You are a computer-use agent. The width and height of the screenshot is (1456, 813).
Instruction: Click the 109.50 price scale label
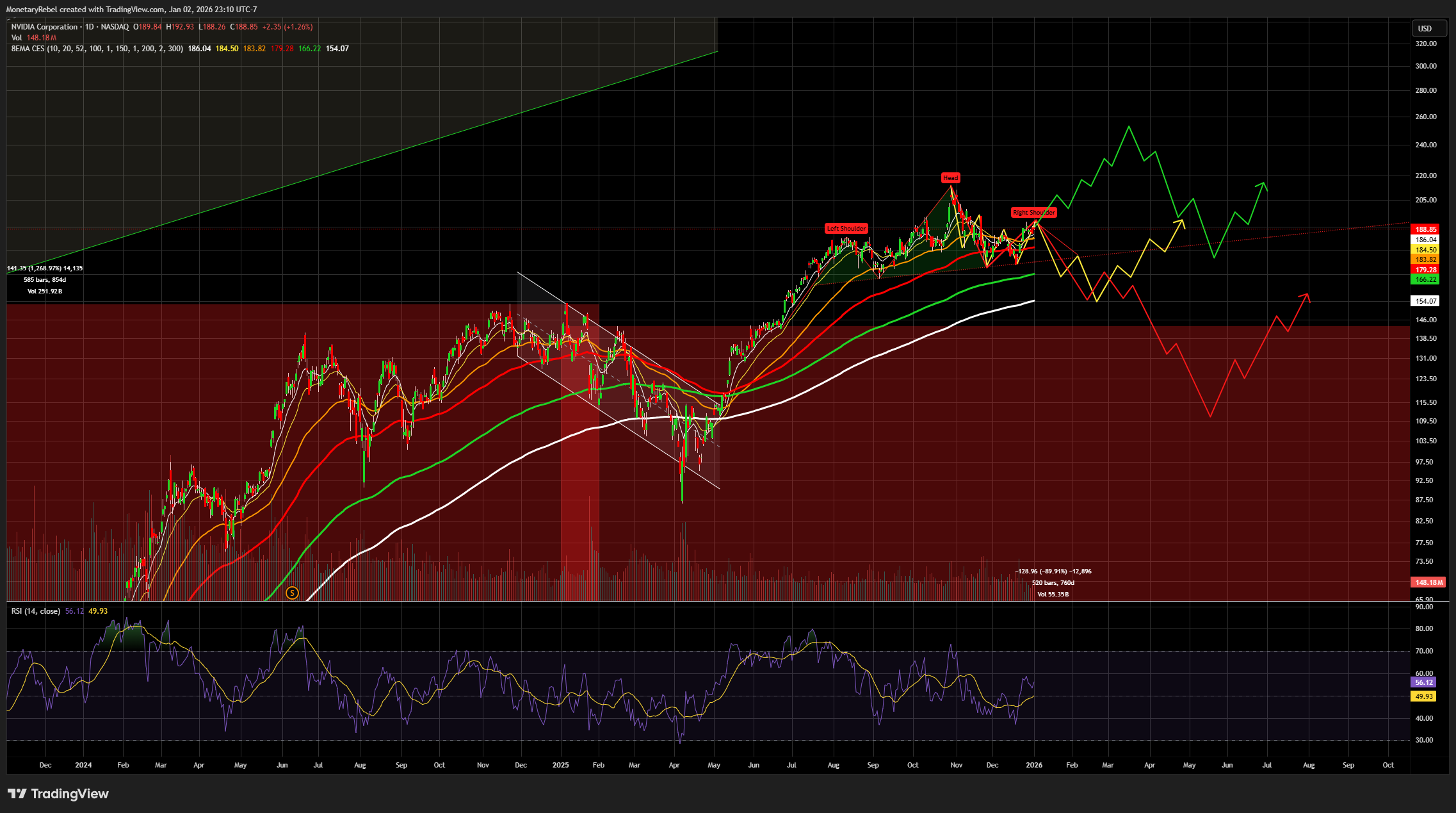pyautogui.click(x=1426, y=421)
